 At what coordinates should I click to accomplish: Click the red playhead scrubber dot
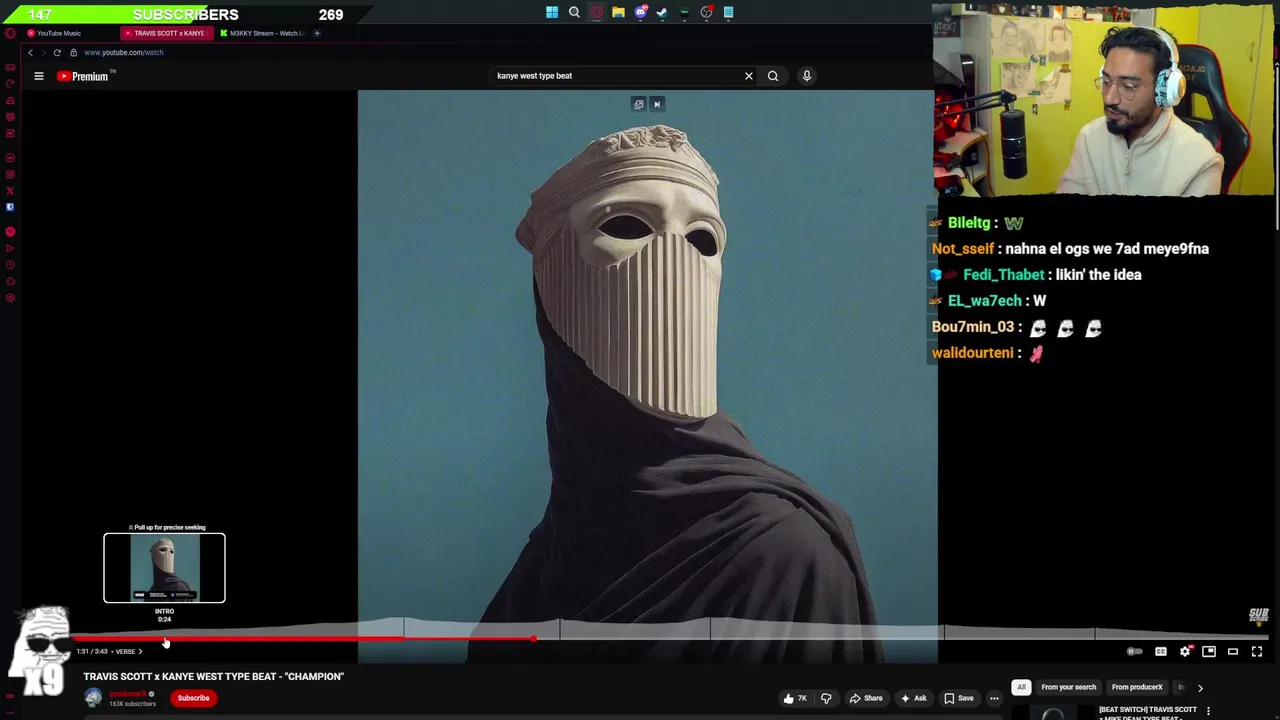[534, 638]
